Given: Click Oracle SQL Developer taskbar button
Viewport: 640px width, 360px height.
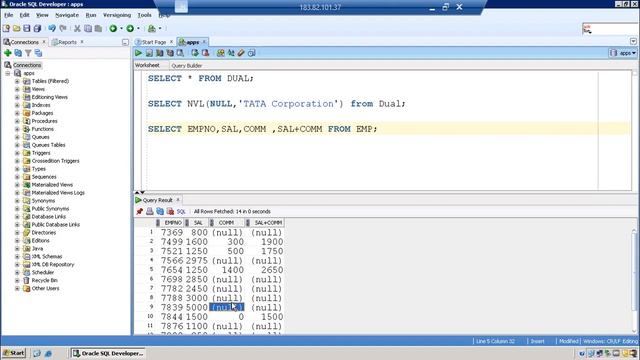Looking at the screenshot, I should [109, 353].
